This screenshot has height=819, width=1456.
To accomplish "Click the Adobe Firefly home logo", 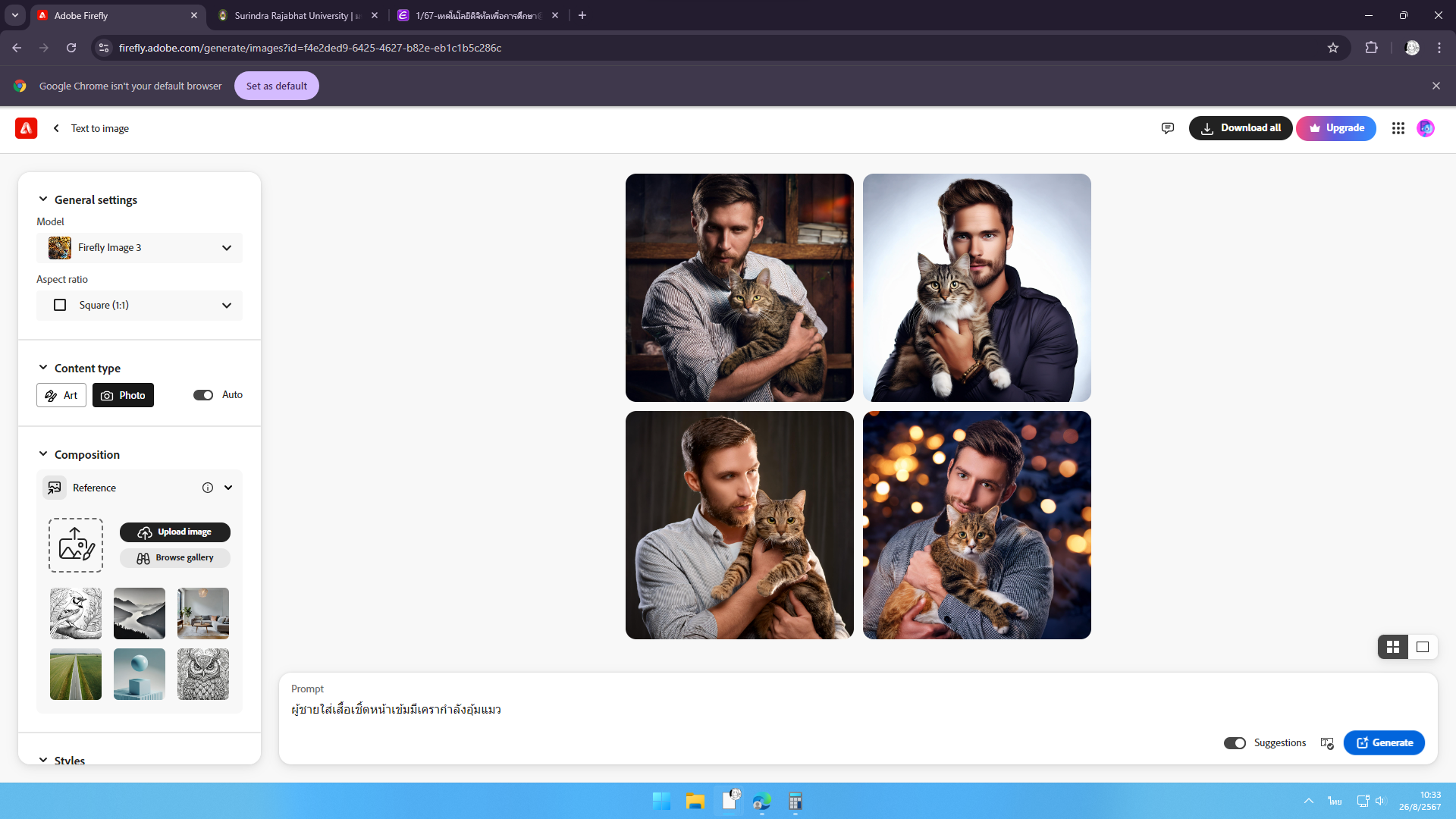I will 26,128.
